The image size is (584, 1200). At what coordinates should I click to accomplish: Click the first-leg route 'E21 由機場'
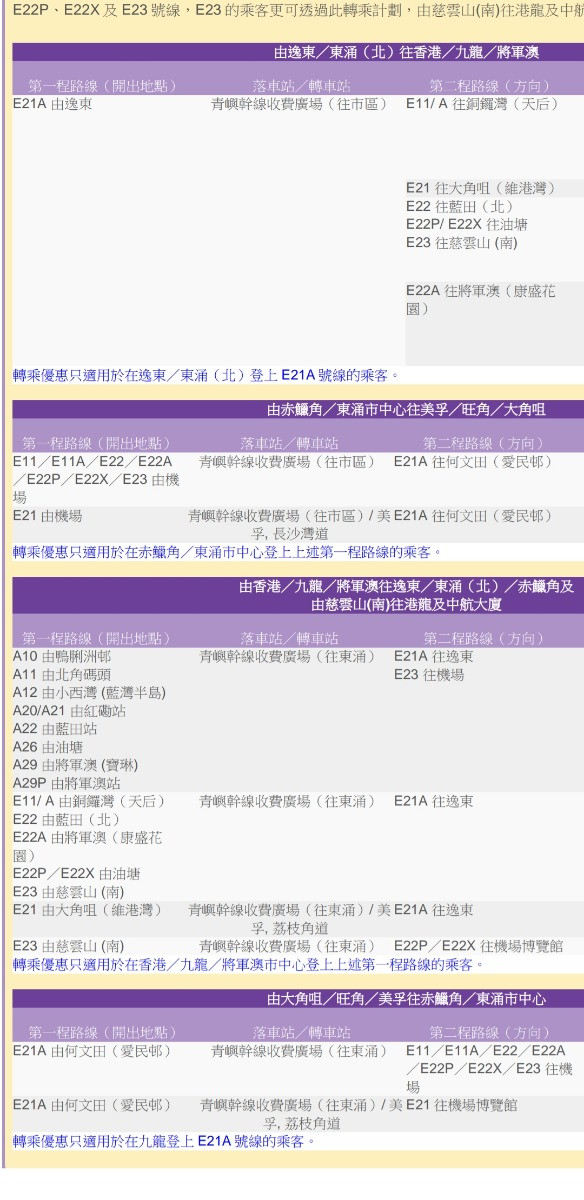pyautogui.click(x=47, y=514)
